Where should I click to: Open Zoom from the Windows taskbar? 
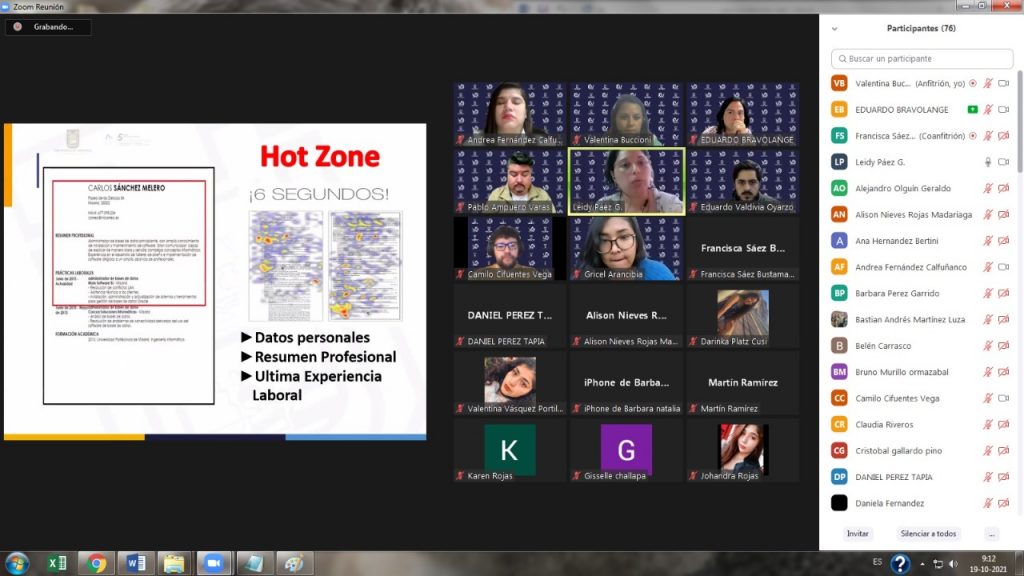click(213, 563)
